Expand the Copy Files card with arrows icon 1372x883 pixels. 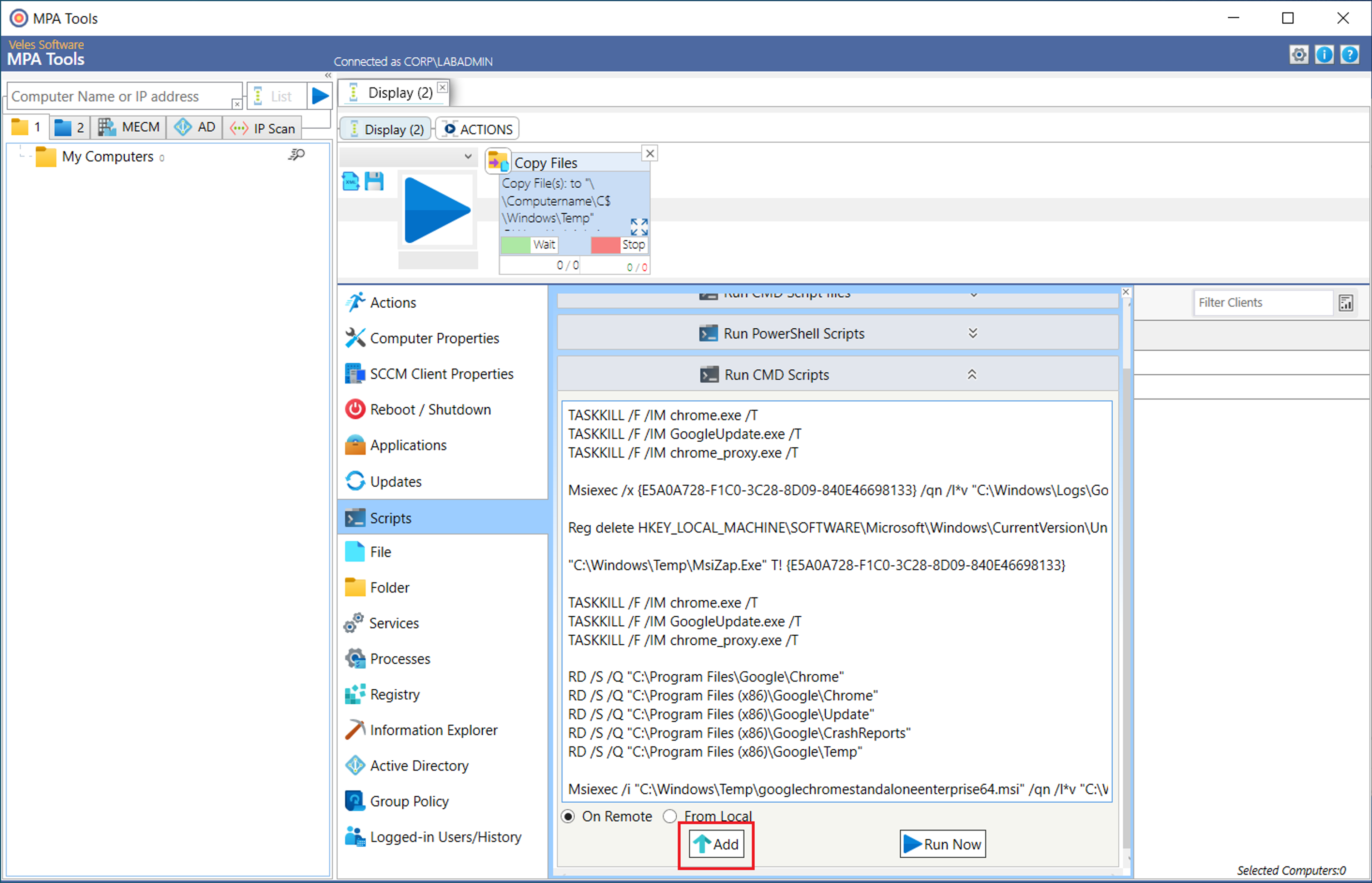639,227
